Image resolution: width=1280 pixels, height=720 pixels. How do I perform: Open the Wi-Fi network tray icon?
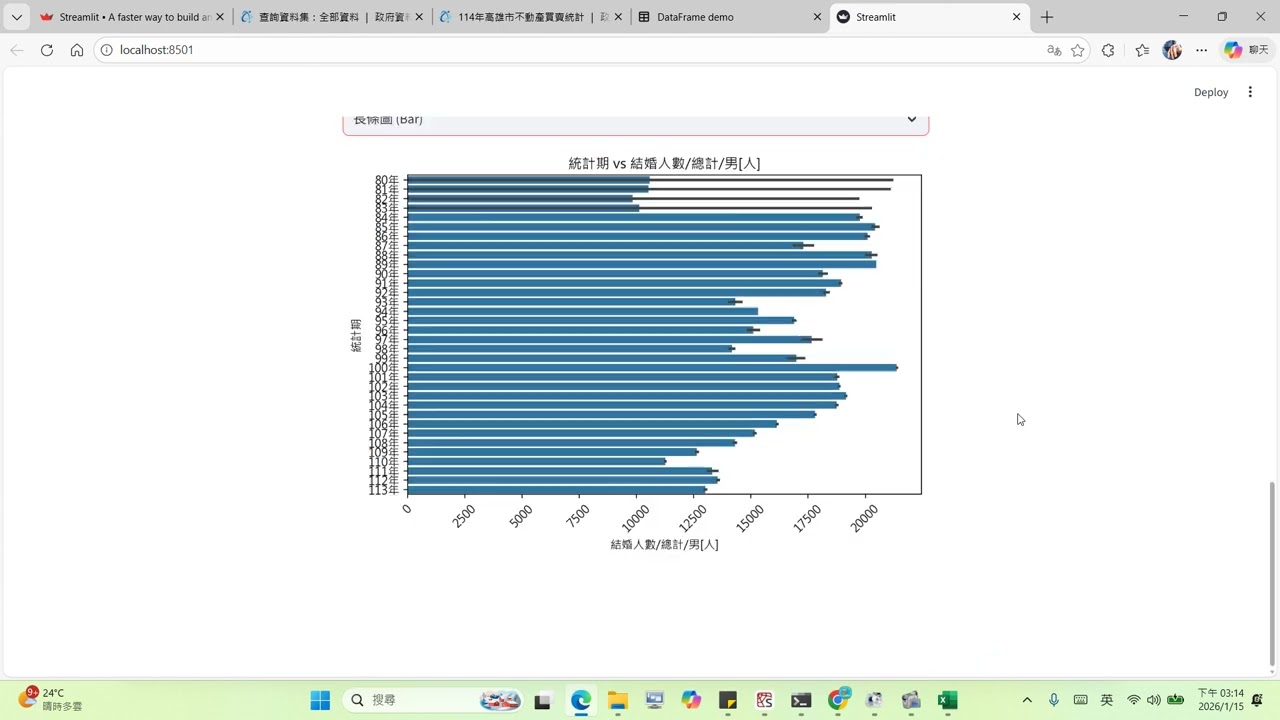[1133, 700]
